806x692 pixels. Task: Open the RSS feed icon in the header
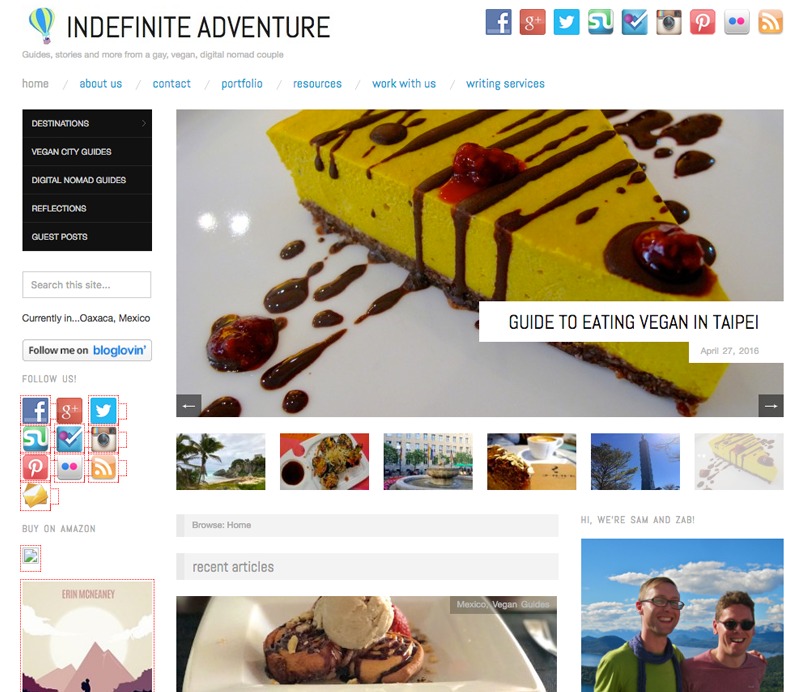770,22
